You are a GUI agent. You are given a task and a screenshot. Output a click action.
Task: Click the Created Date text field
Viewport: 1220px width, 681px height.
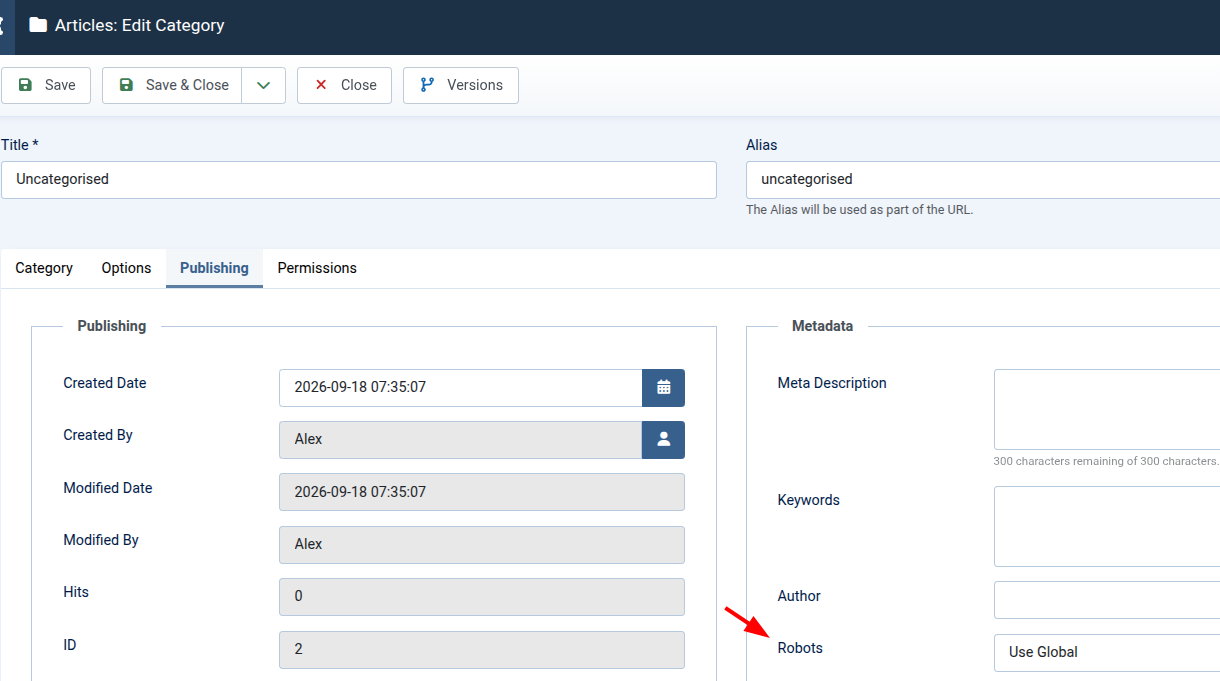point(460,387)
